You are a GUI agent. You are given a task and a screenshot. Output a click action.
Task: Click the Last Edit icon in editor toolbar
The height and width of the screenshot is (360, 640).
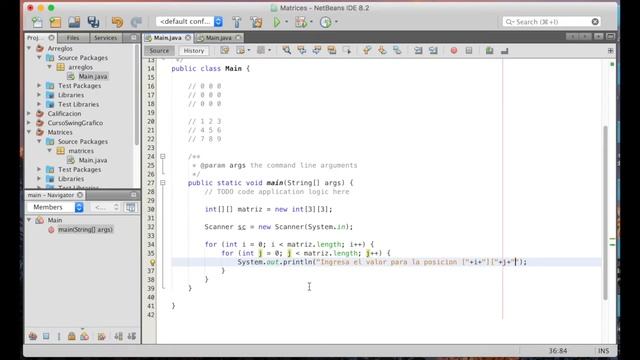coord(224,51)
